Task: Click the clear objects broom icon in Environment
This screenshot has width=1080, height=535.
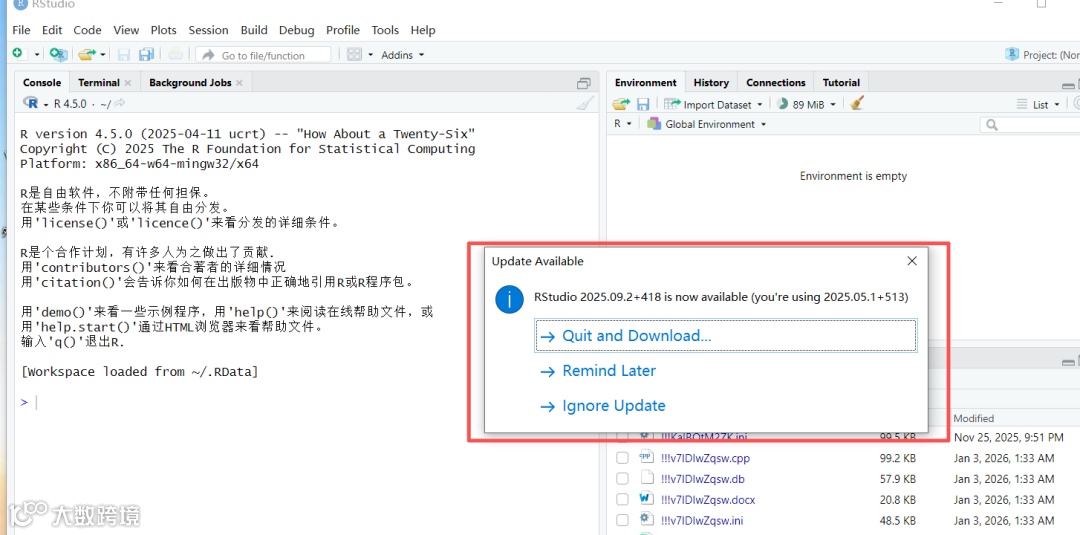Action: (856, 103)
